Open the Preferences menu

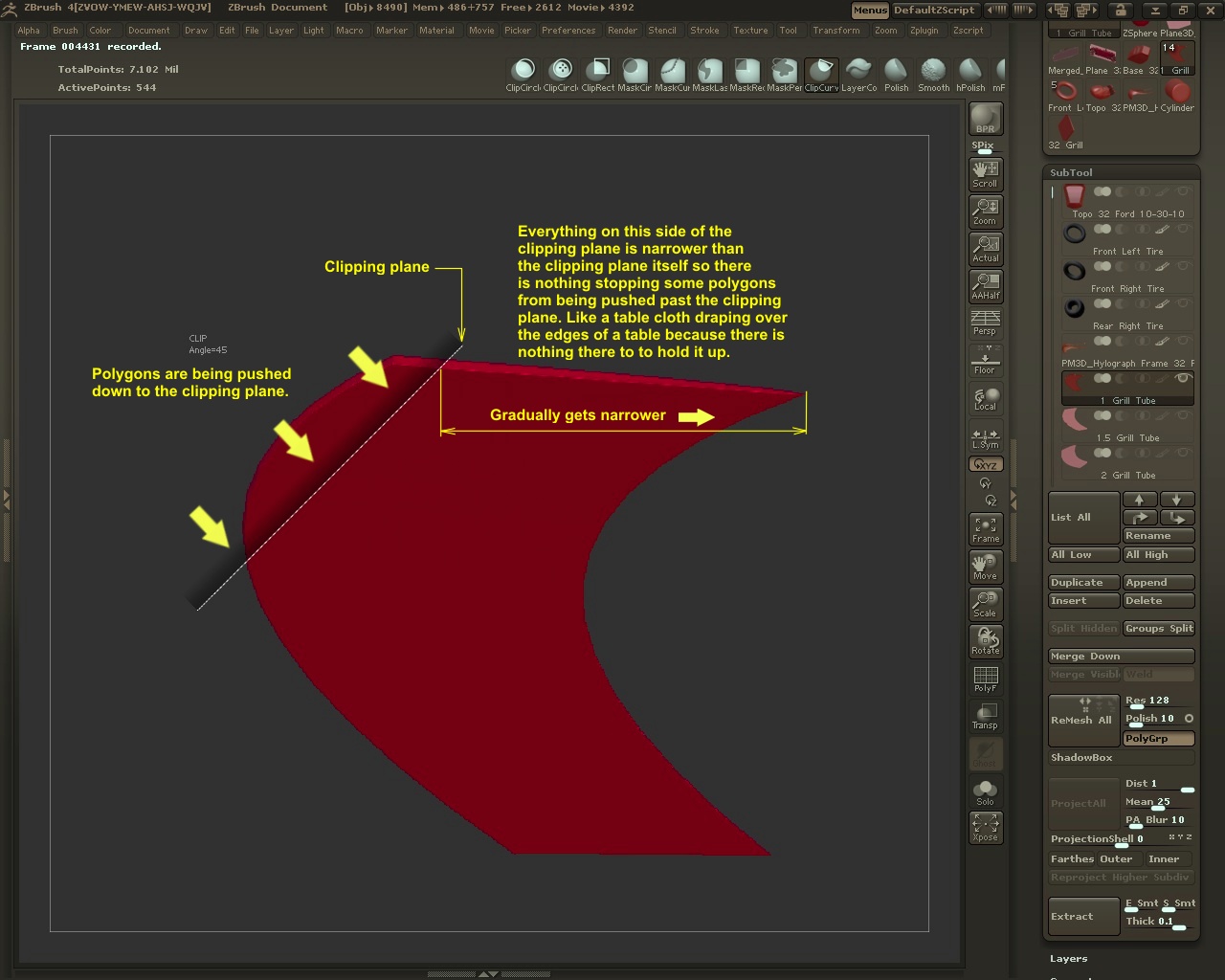click(568, 31)
